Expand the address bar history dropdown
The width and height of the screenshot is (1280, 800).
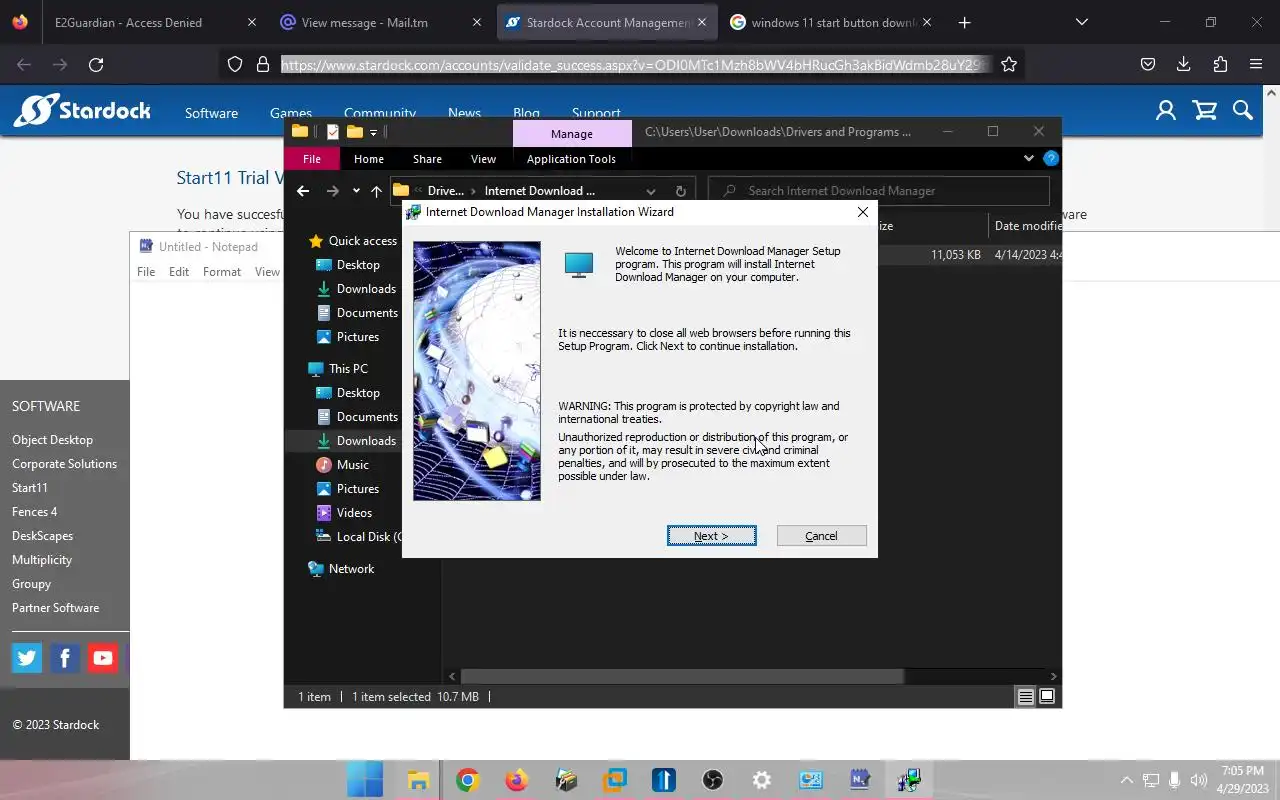[651, 191]
